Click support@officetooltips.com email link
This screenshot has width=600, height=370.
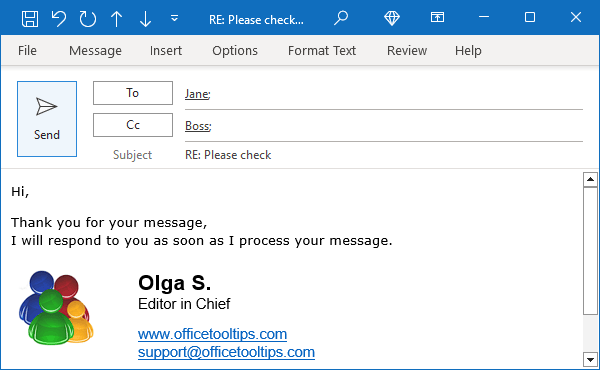(226, 352)
